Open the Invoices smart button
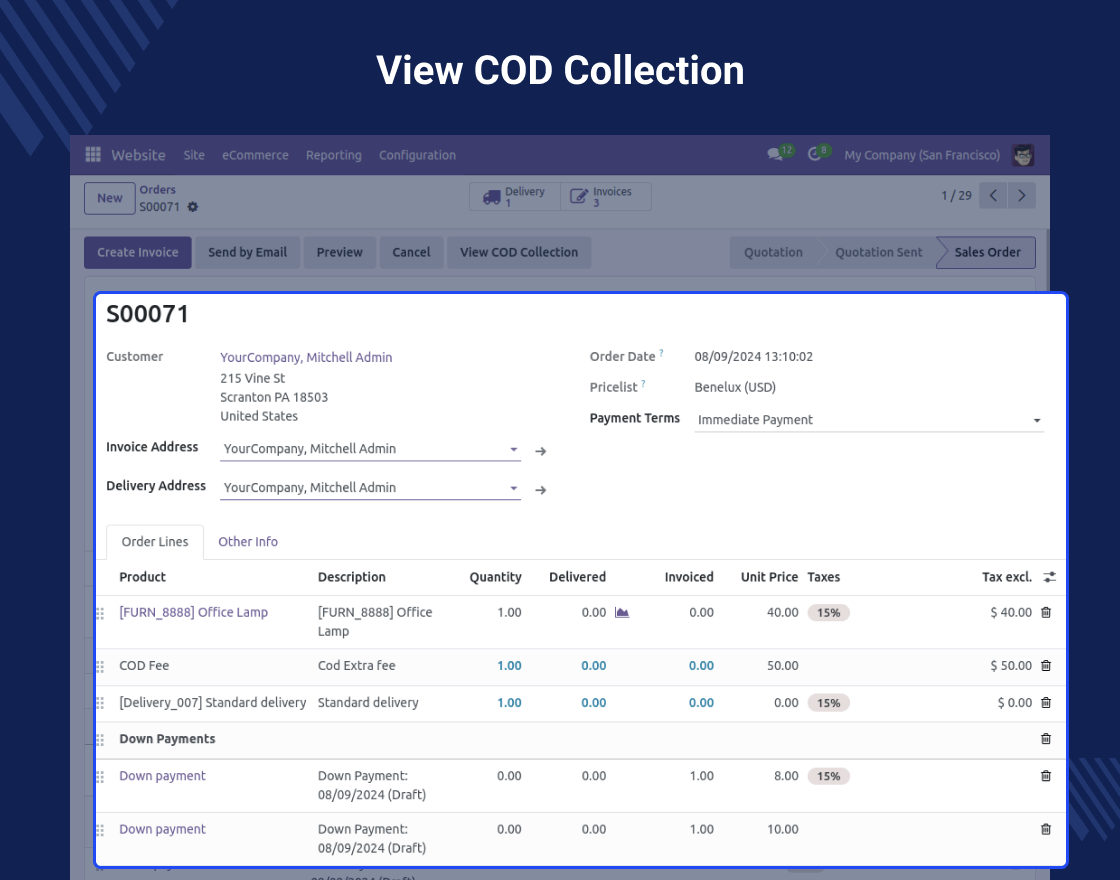Screen dimensions: 1120x880 (606, 196)
